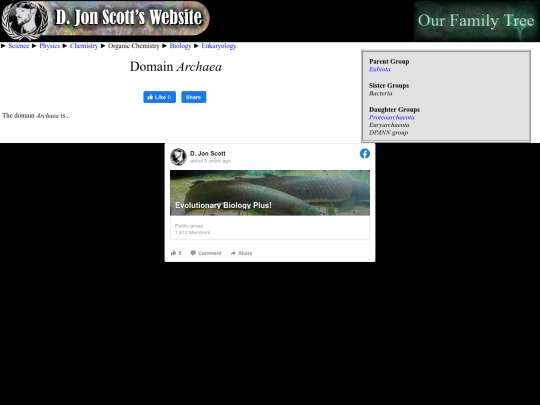Click the Organic Chemistry breadcrumb text
Viewport: 540px width, 405px height.
point(134,46)
